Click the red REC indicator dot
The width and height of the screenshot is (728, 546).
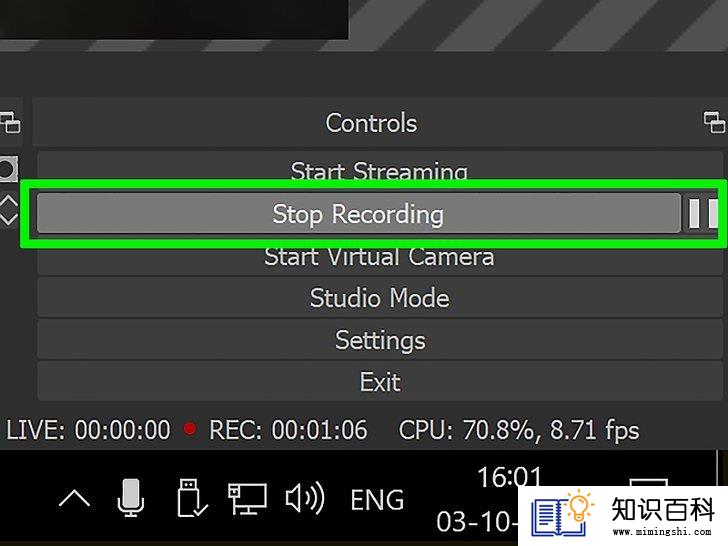click(190, 430)
